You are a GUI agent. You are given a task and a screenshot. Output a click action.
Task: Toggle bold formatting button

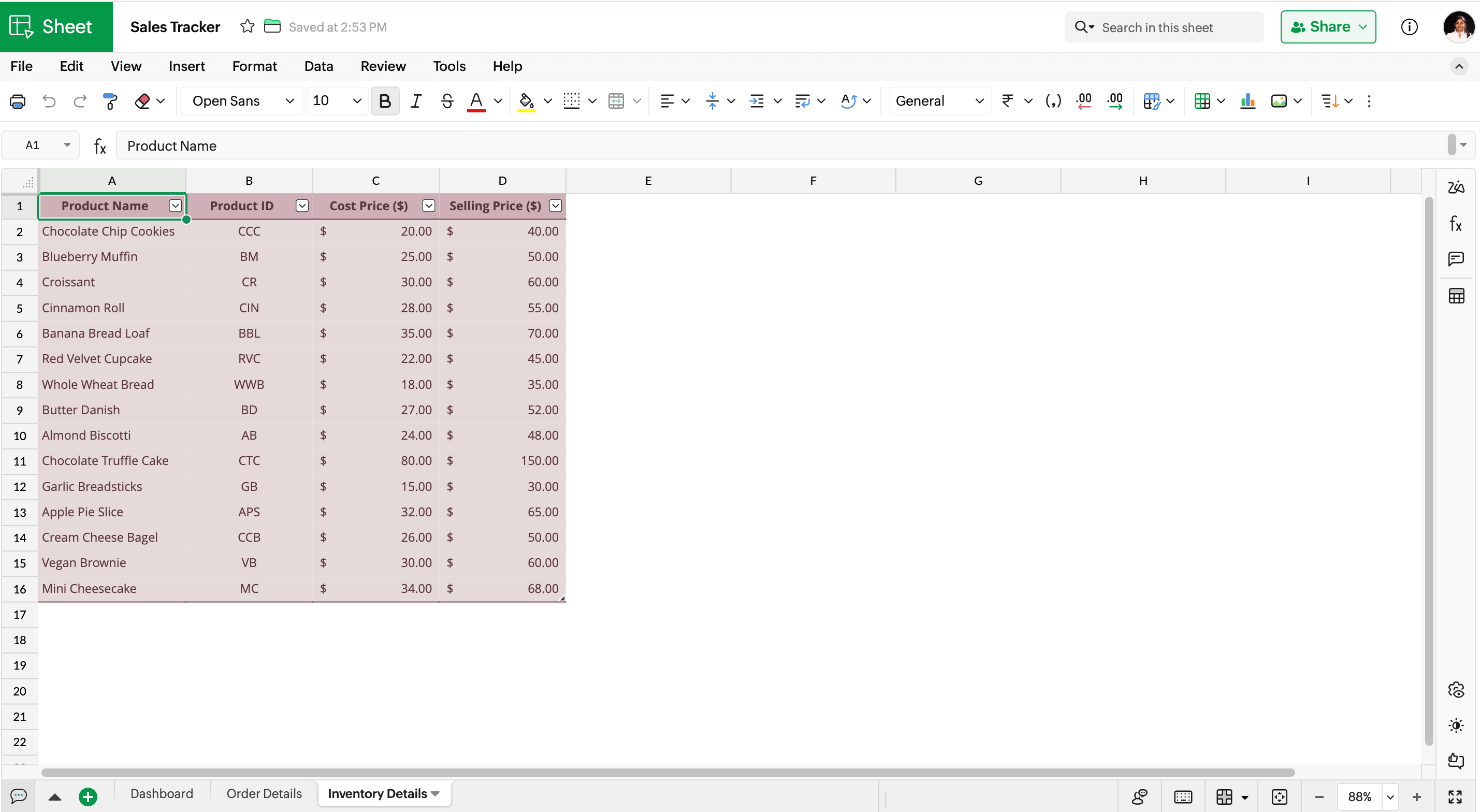pyautogui.click(x=385, y=101)
